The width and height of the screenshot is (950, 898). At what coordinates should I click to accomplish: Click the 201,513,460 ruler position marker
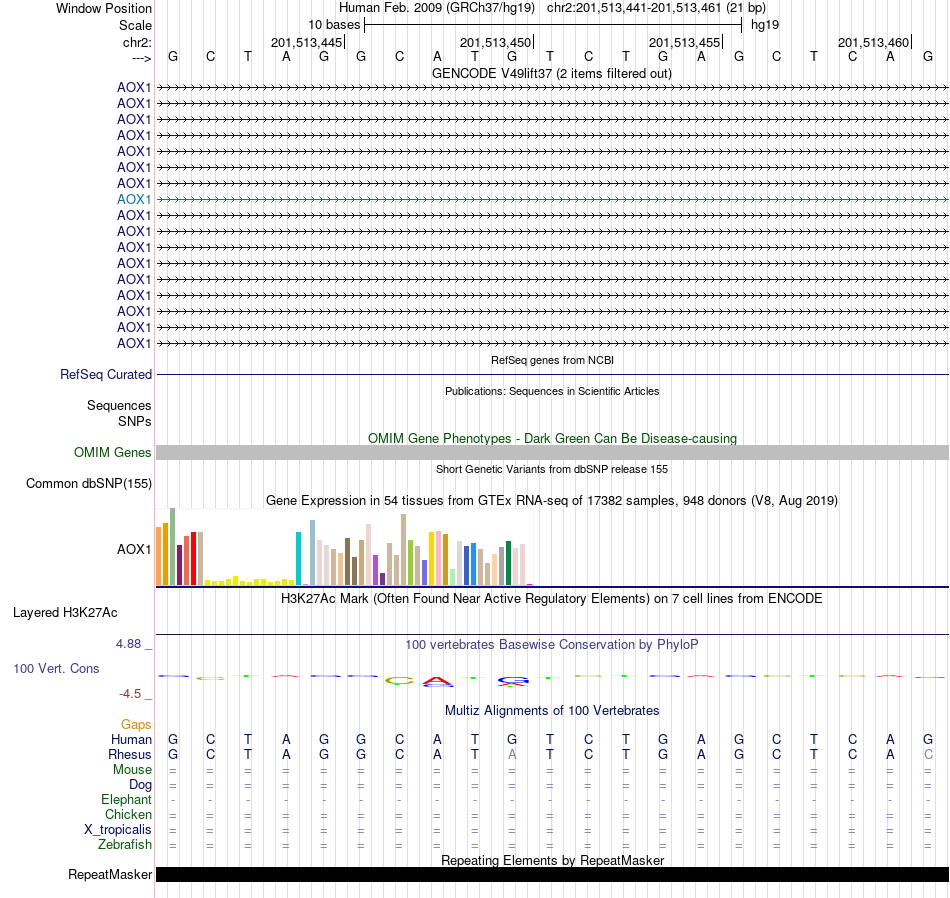tap(874, 42)
